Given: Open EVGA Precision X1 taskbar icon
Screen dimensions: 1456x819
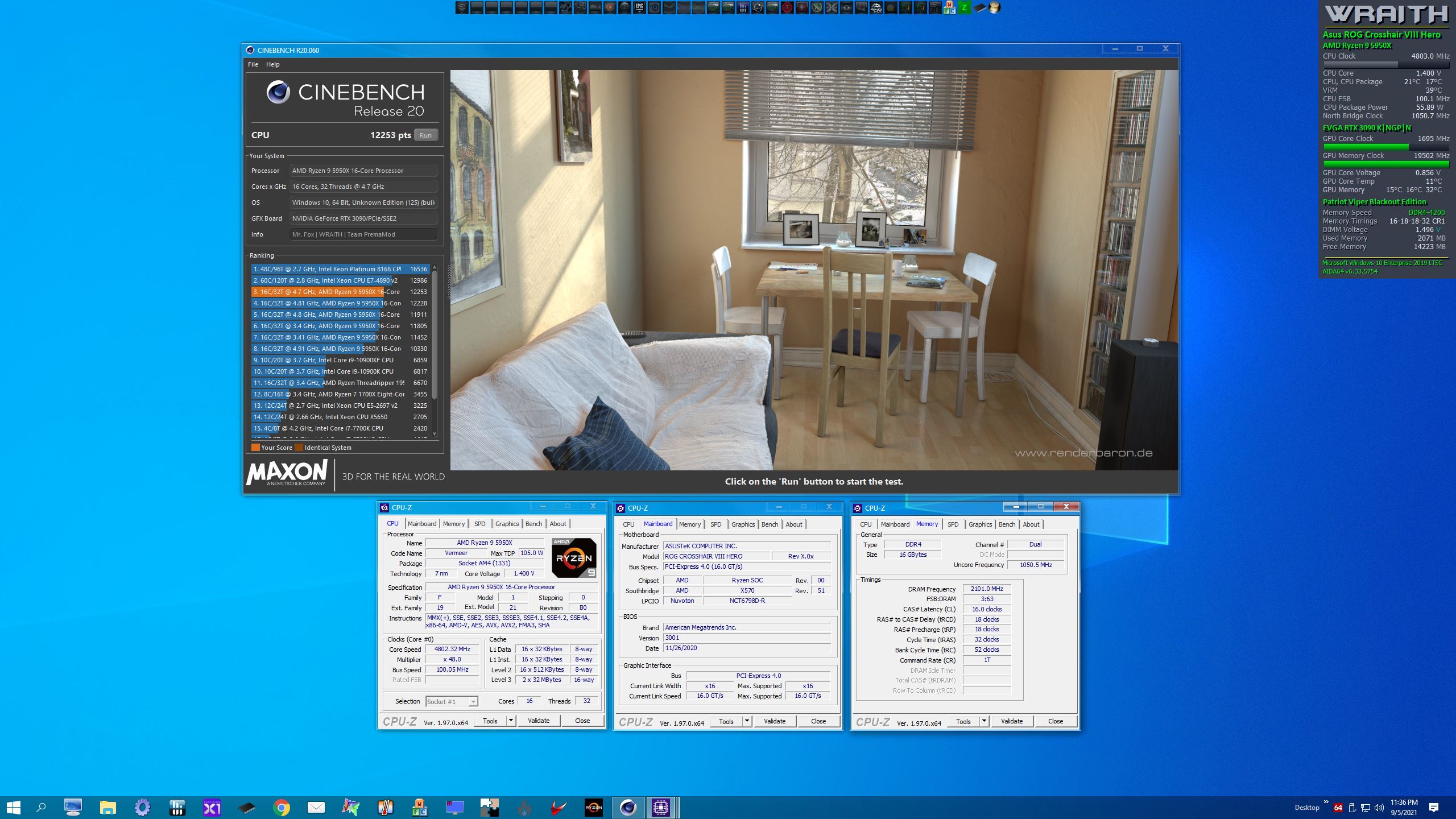Looking at the screenshot, I should pyautogui.click(x=212, y=807).
